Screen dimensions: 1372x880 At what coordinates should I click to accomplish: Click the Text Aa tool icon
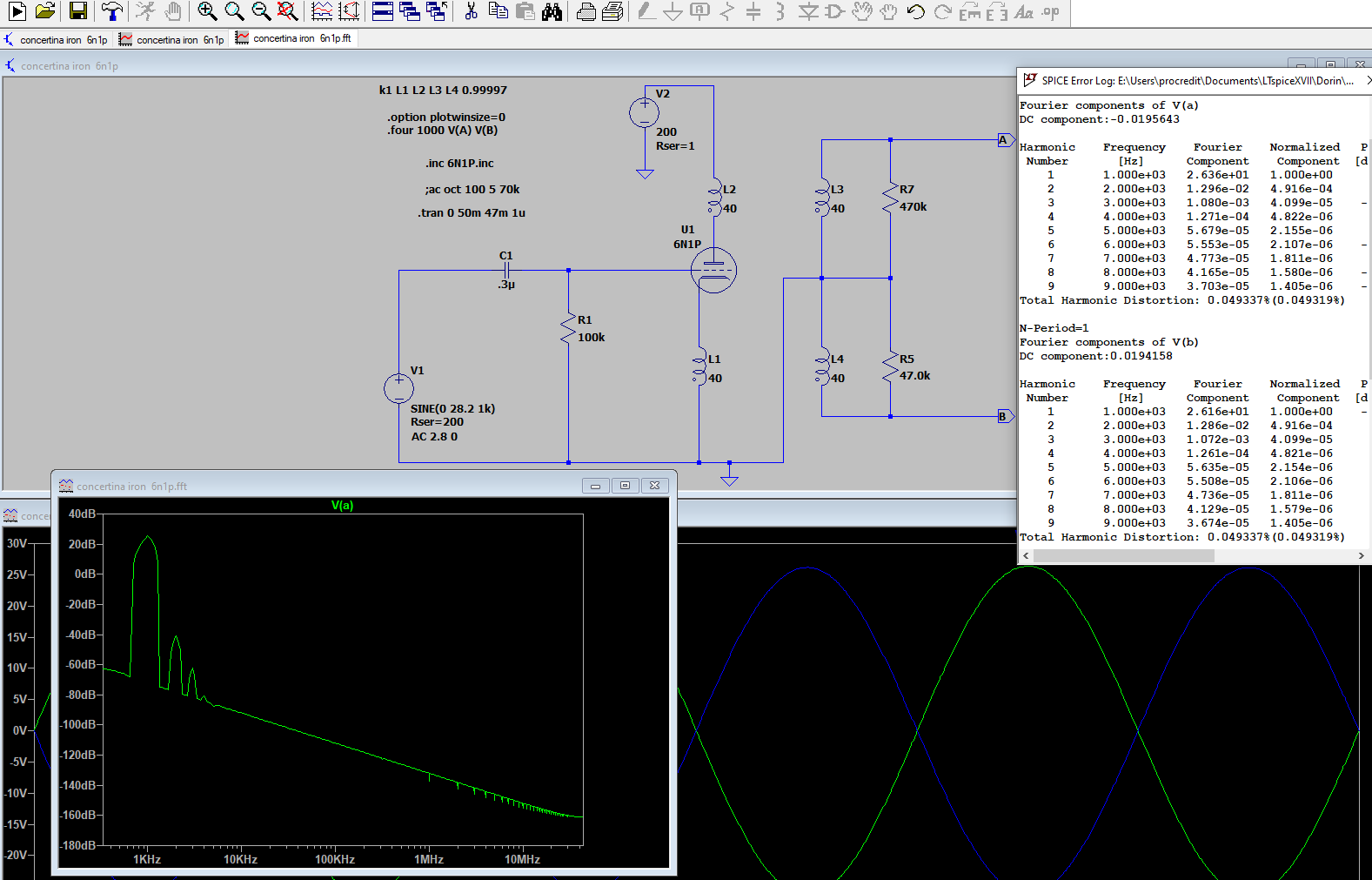[x=1024, y=11]
